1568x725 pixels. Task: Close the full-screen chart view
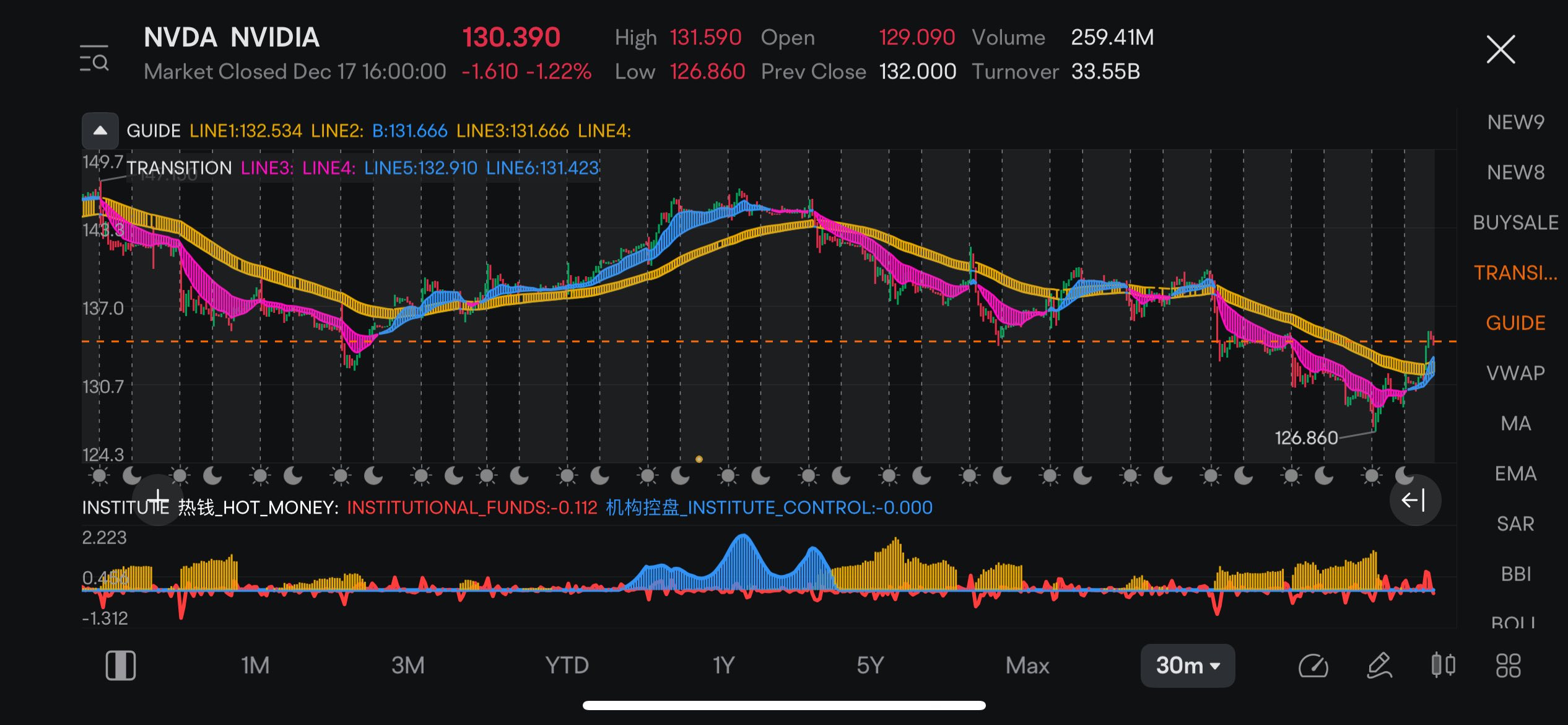click(1500, 50)
